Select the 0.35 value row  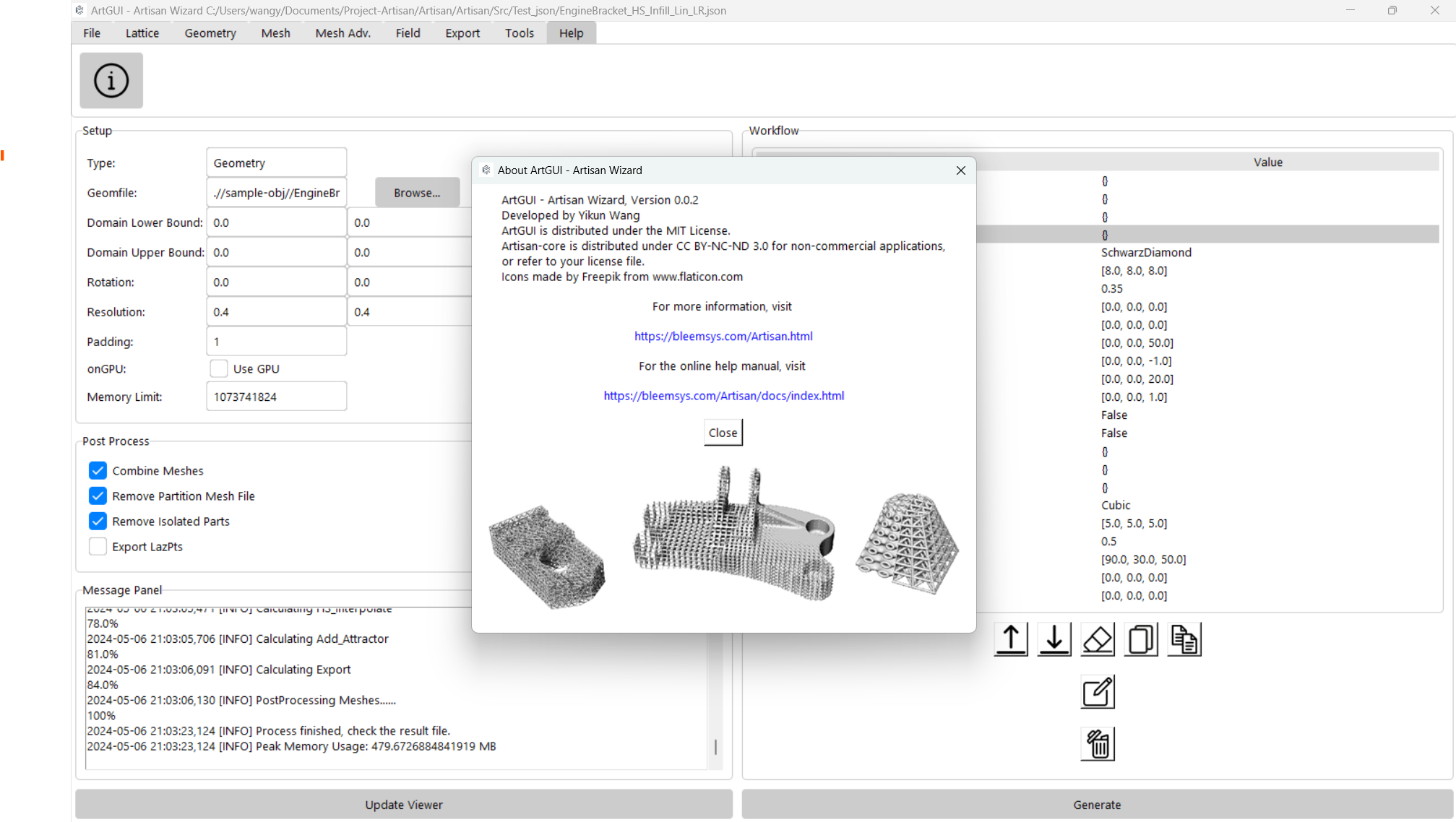click(x=1111, y=288)
